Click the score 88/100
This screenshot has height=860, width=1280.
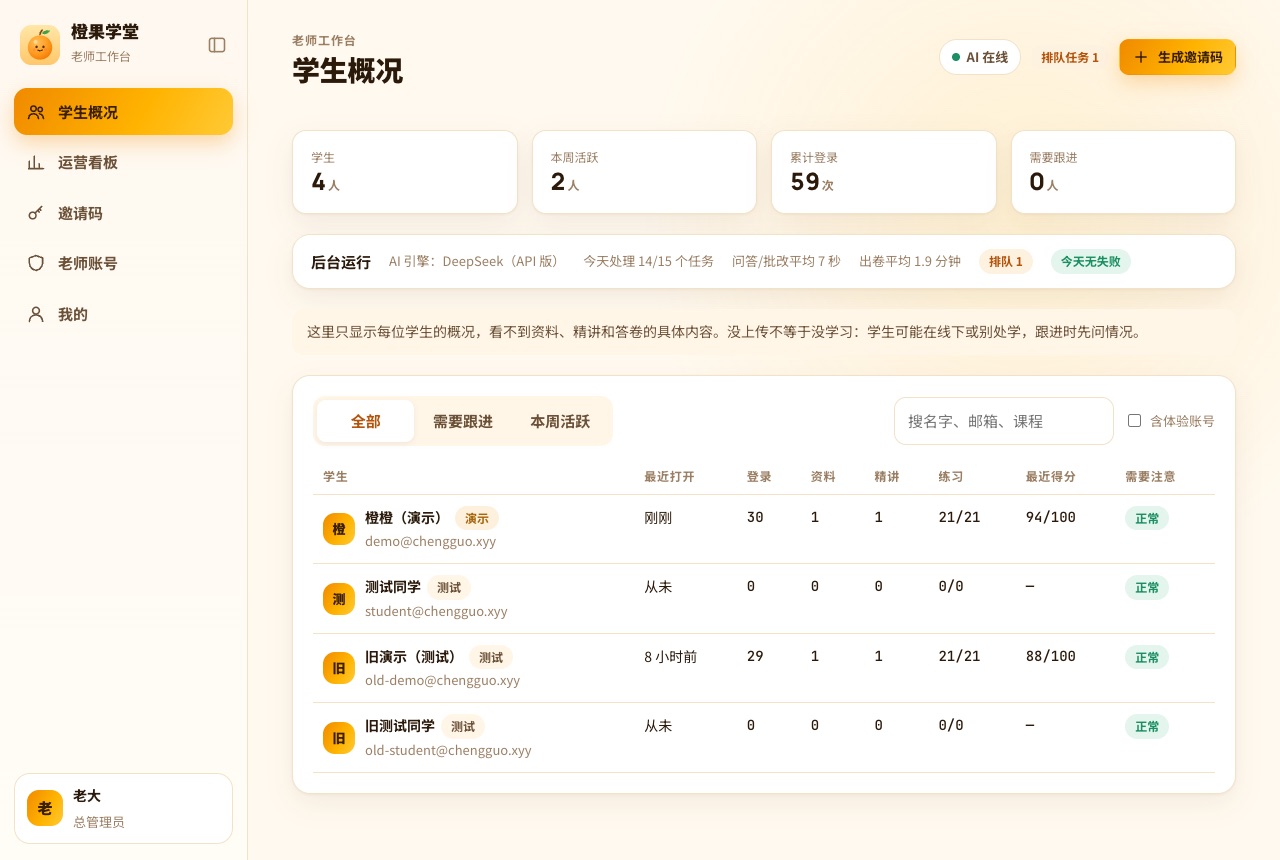pos(1051,656)
